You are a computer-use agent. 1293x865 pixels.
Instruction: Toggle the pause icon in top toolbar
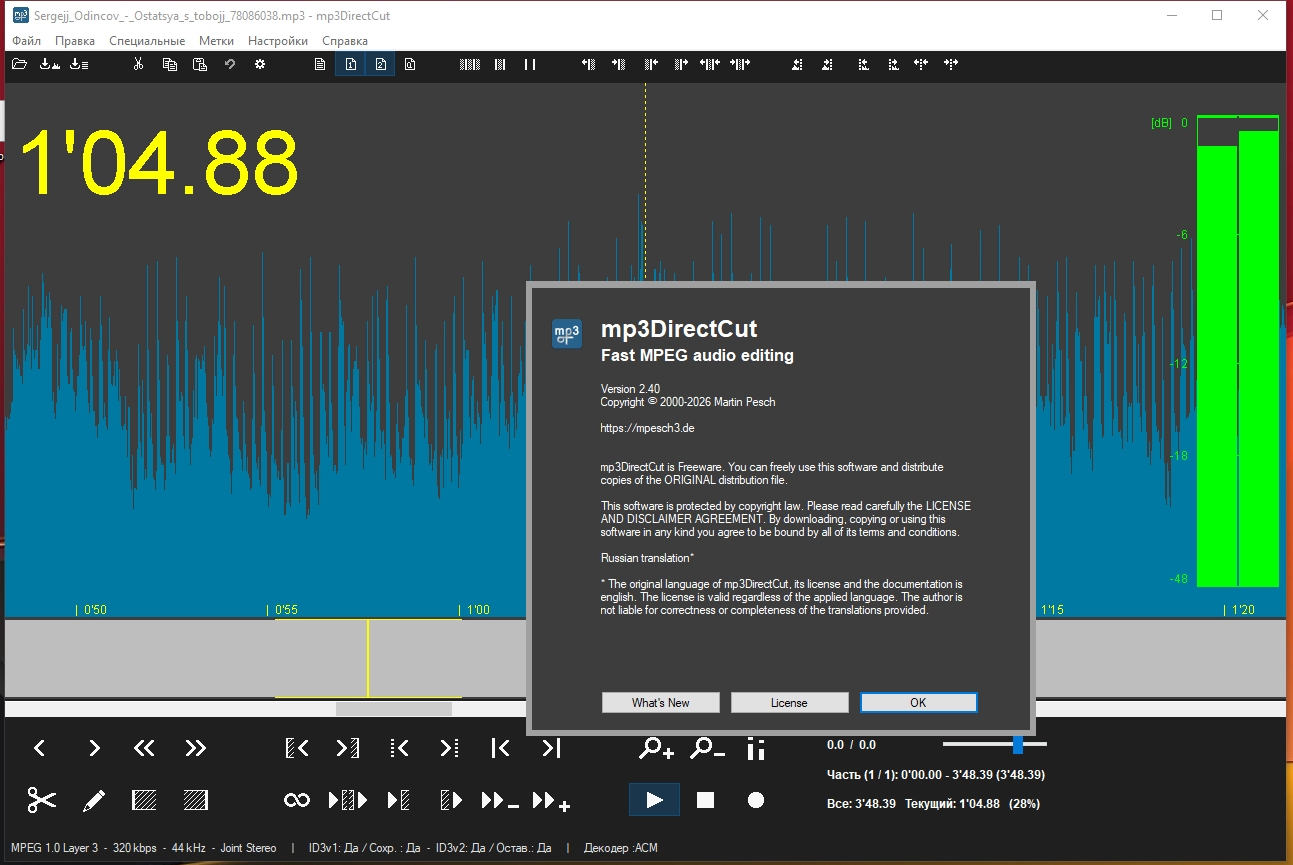pos(530,65)
